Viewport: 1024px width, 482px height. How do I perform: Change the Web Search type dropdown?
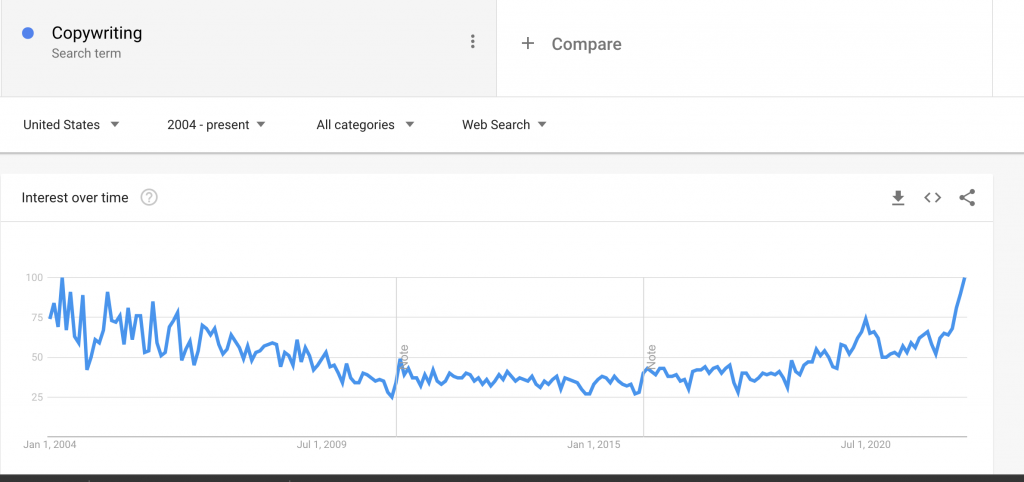(504, 125)
